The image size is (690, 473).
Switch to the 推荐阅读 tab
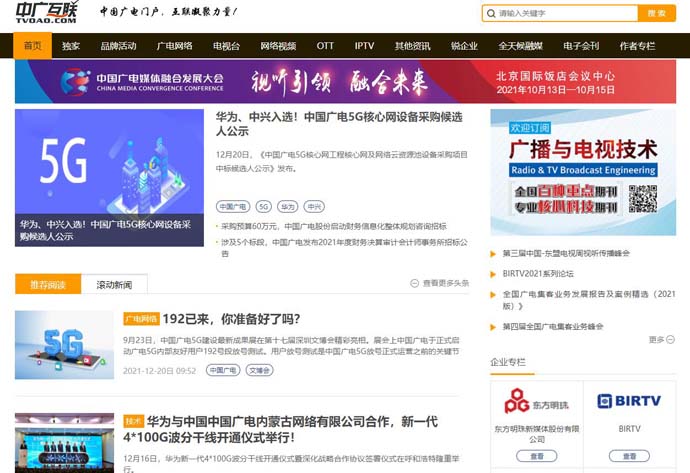pyautogui.click(x=48, y=284)
